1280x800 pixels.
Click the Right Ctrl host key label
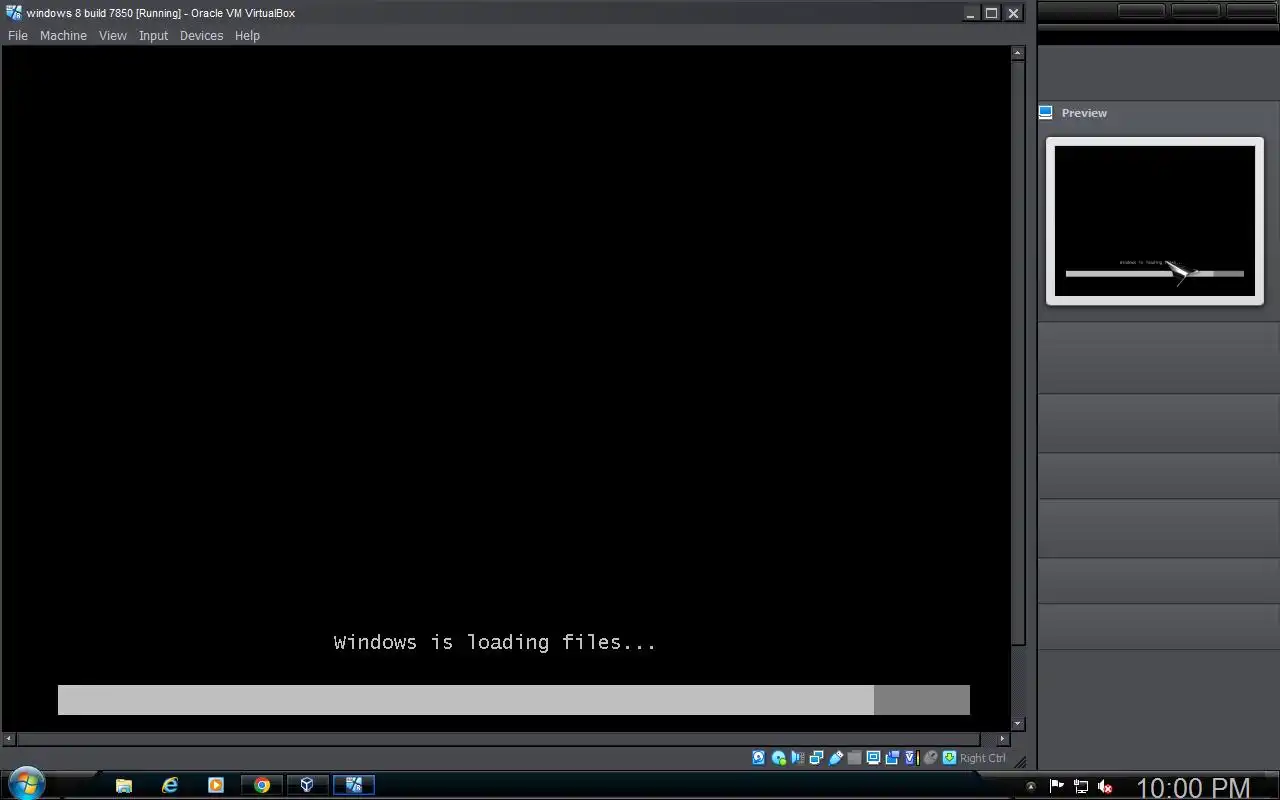983,758
